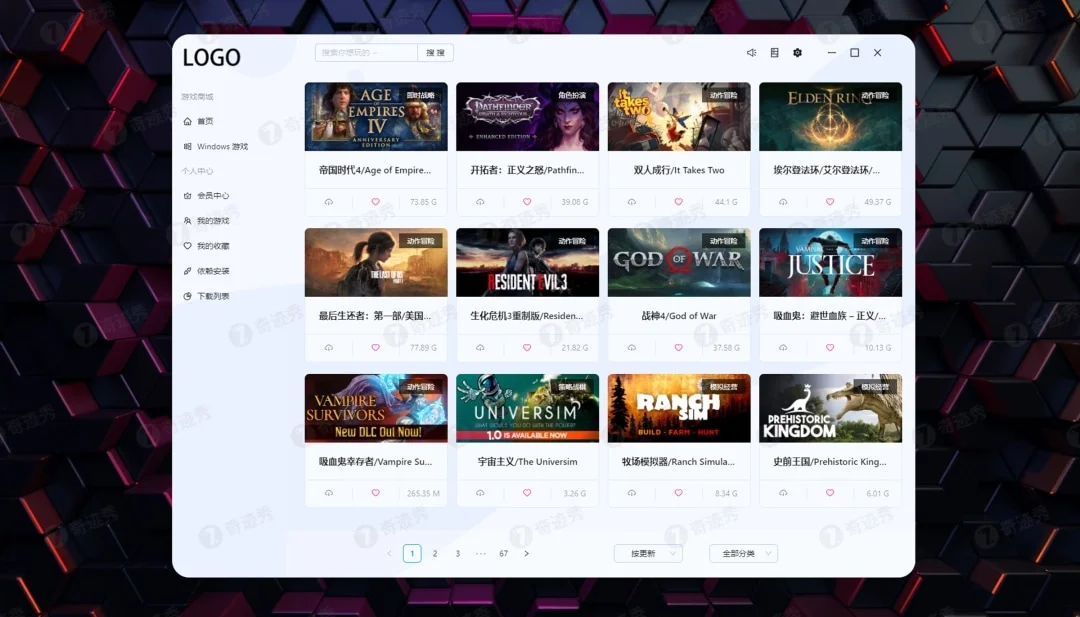Click the cloud icon below It Takes Two

coord(631,201)
